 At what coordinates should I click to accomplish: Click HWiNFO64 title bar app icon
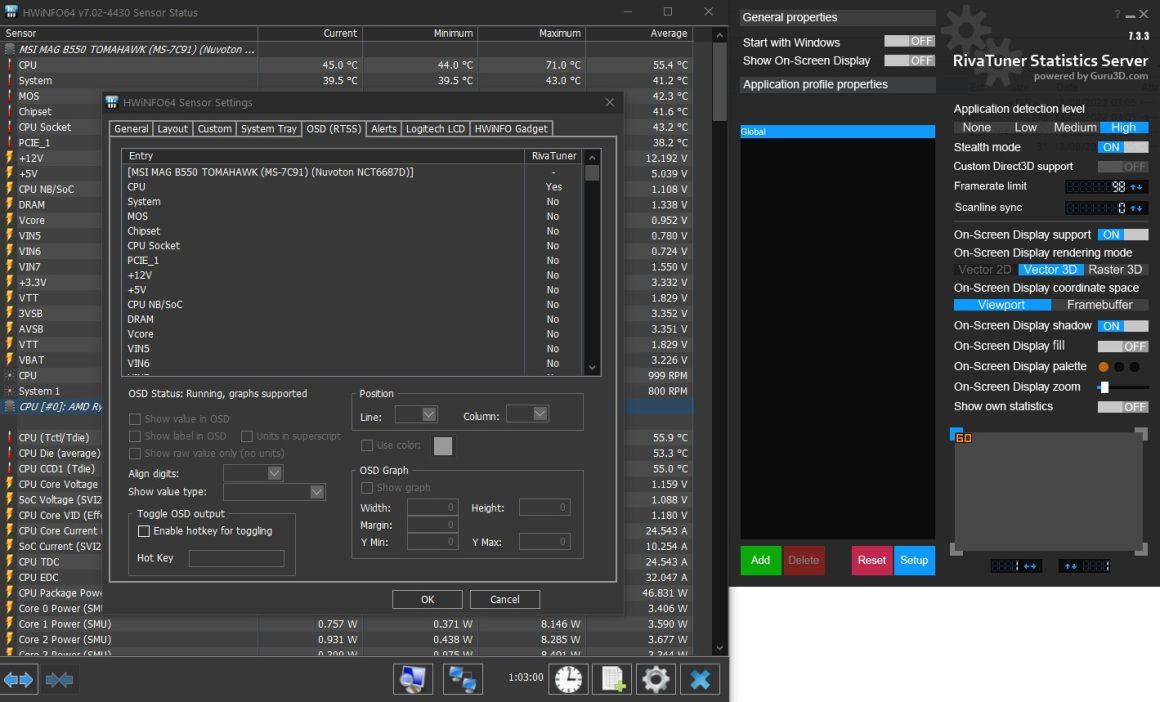pos(11,12)
